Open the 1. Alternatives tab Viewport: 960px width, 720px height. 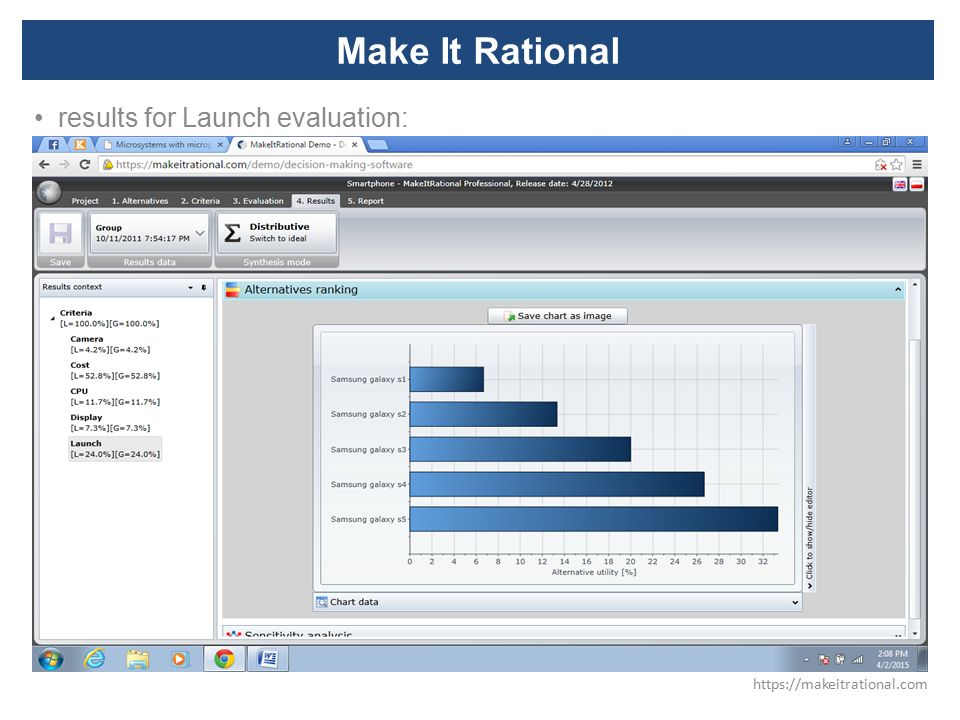[x=140, y=201]
